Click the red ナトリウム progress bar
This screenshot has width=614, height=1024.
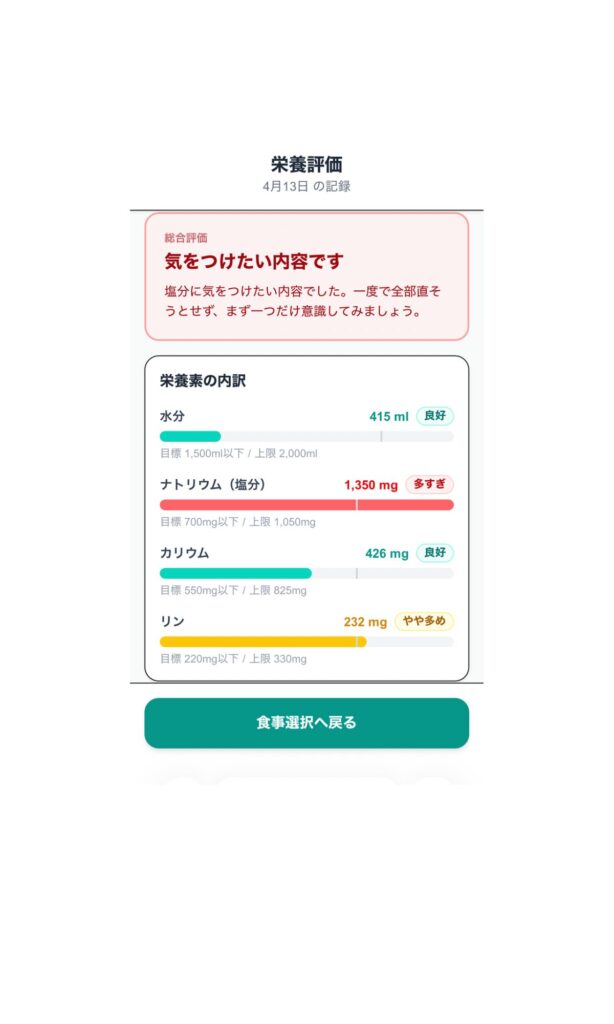click(x=306, y=505)
